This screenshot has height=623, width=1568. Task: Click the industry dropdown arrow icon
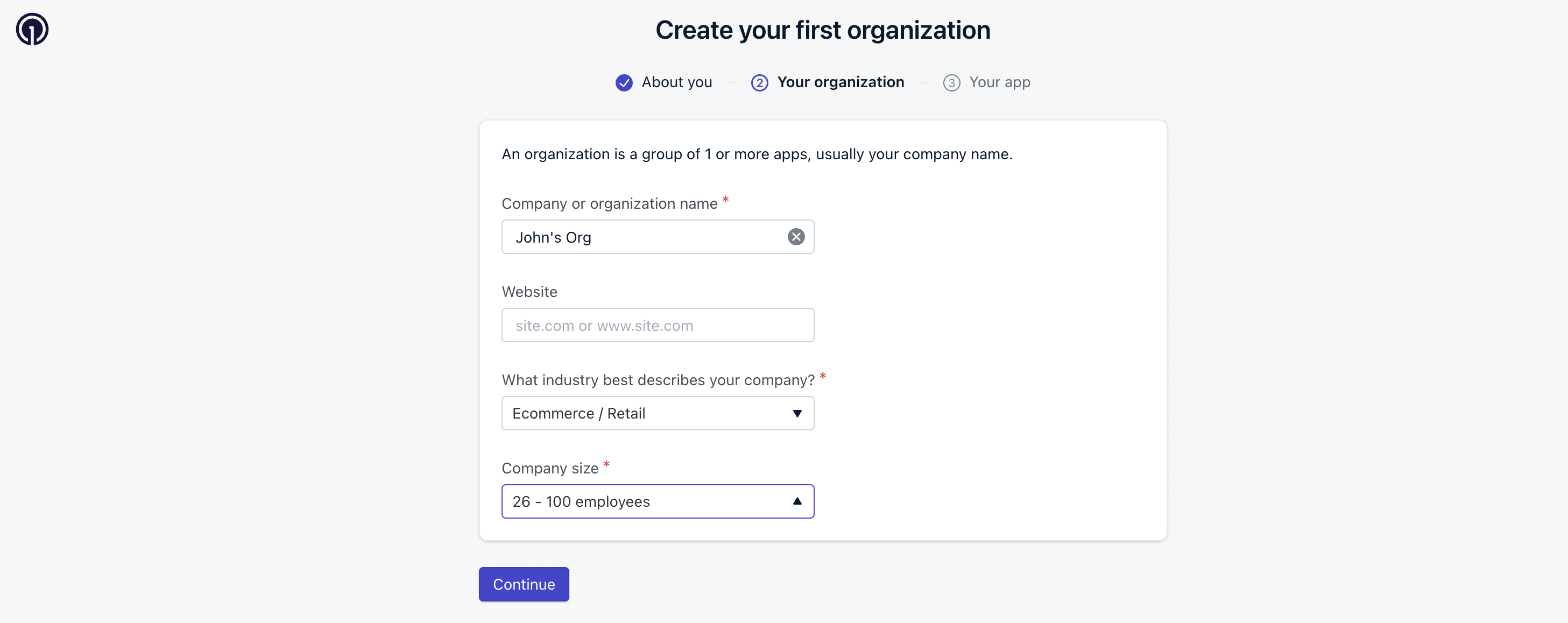(797, 414)
